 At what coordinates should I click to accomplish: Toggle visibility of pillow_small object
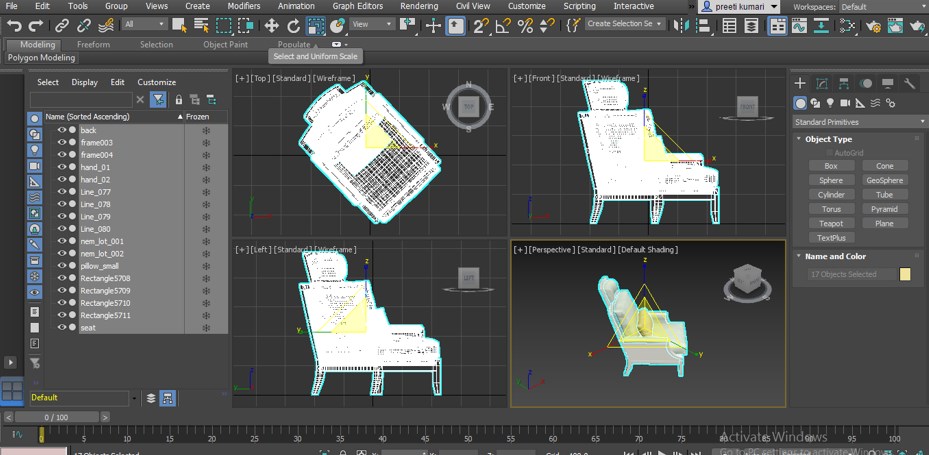[x=61, y=266]
